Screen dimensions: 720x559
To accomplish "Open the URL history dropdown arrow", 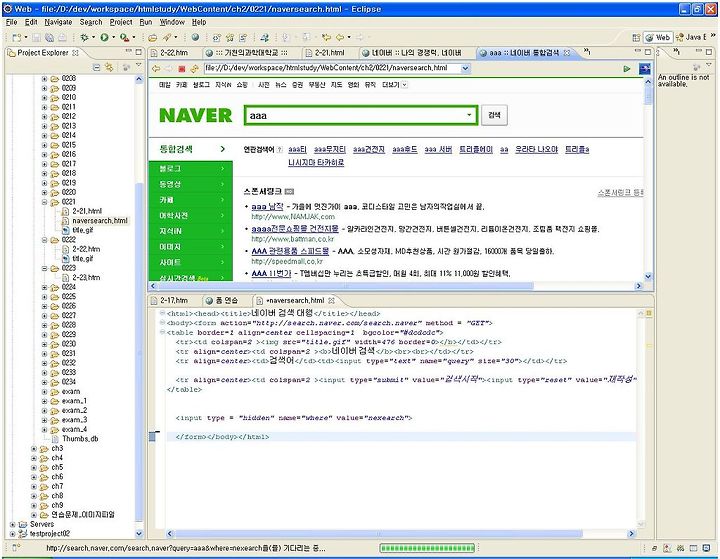I will pos(465,68).
